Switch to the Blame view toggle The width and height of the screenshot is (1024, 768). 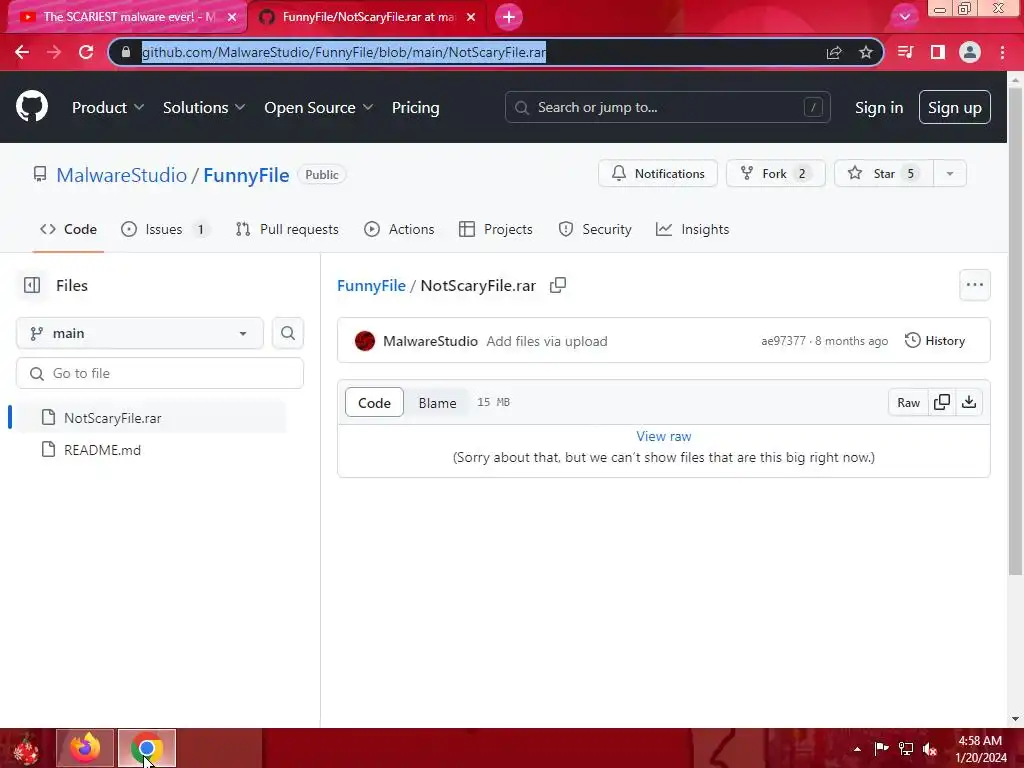point(438,402)
